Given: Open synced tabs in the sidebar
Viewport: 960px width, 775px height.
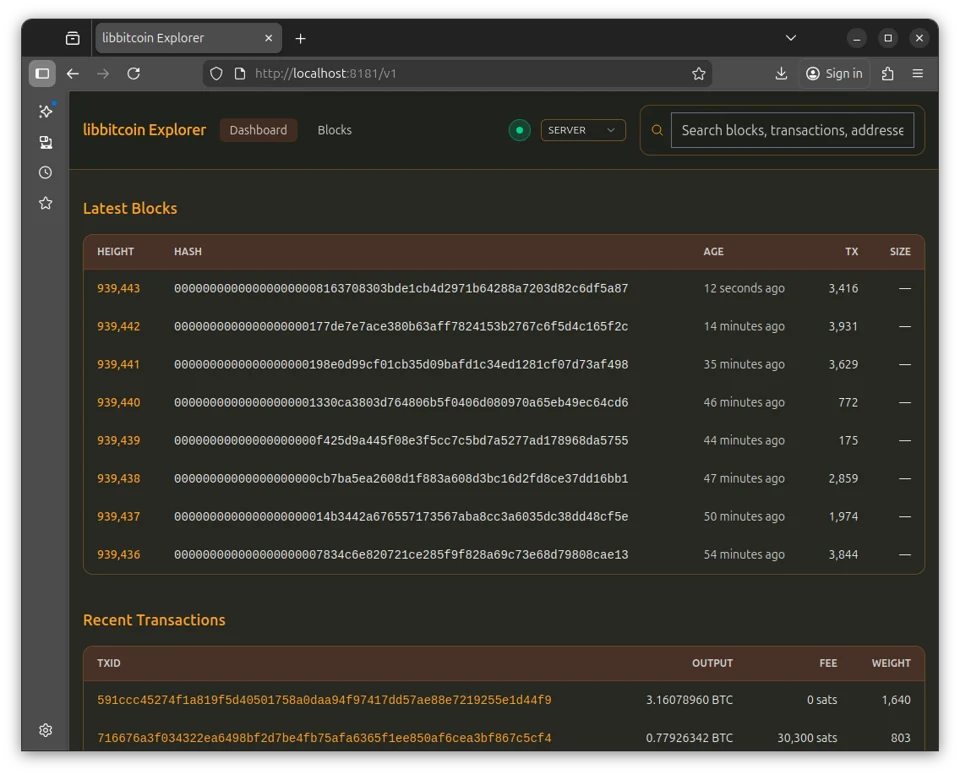Looking at the screenshot, I should click(x=46, y=143).
